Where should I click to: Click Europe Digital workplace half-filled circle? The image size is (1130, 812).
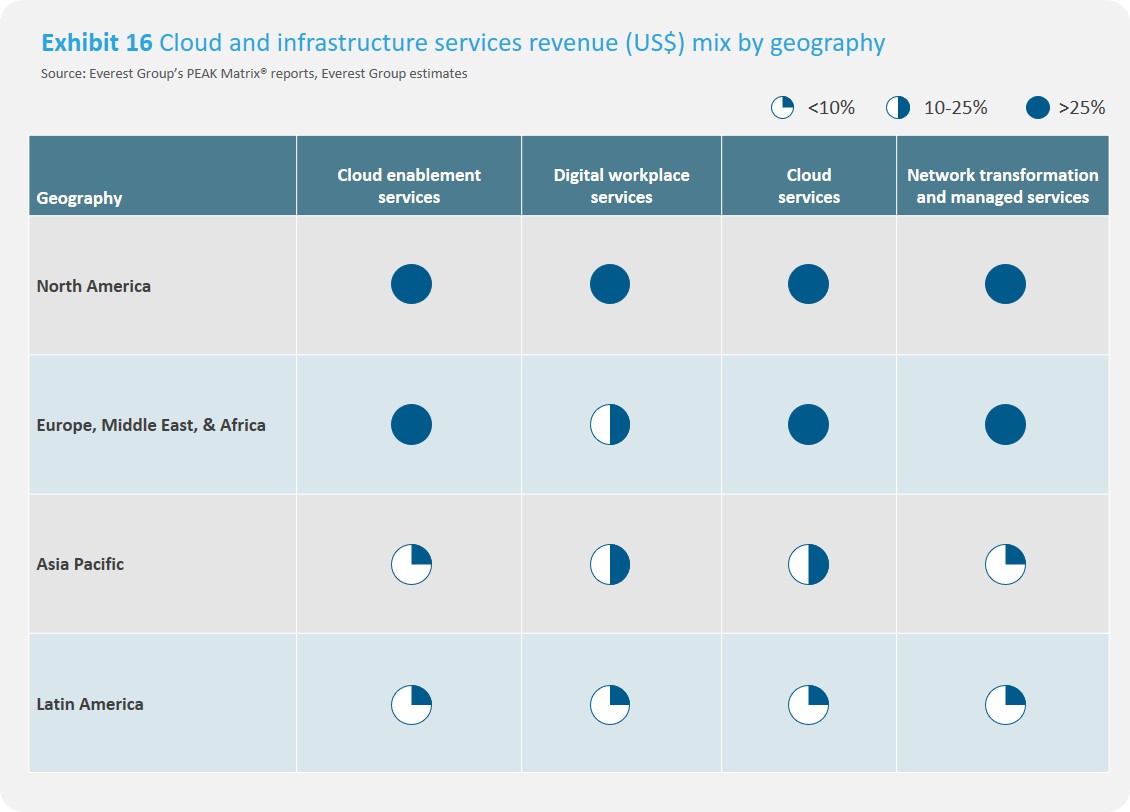pyautogui.click(x=610, y=425)
